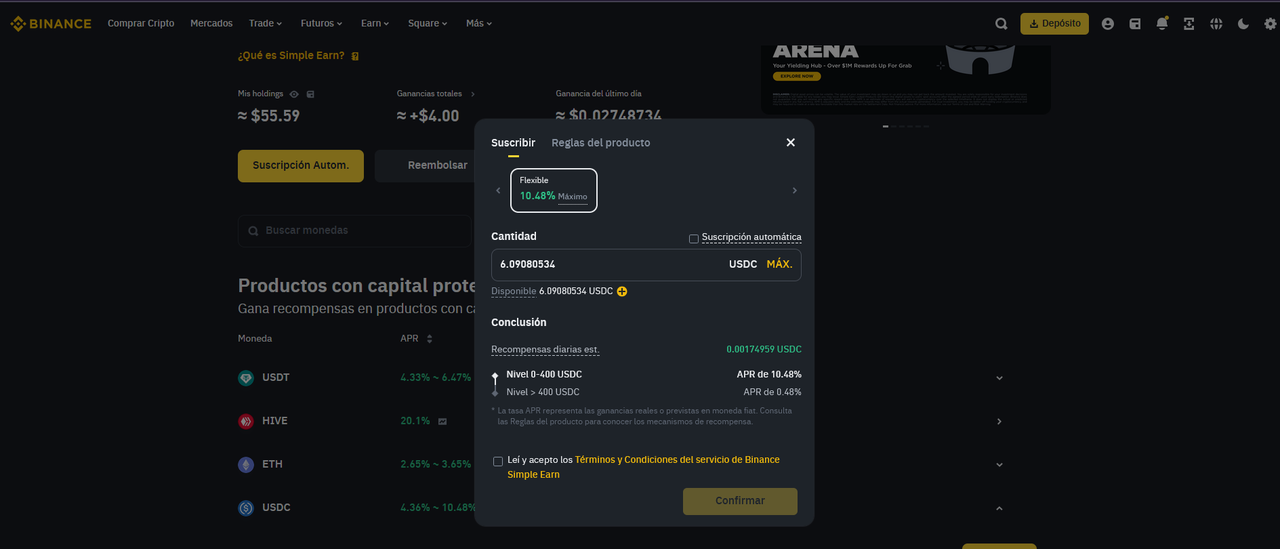1280x549 pixels.
Task: Click the yellow plus icon beside Disponible
Action: pos(622,291)
